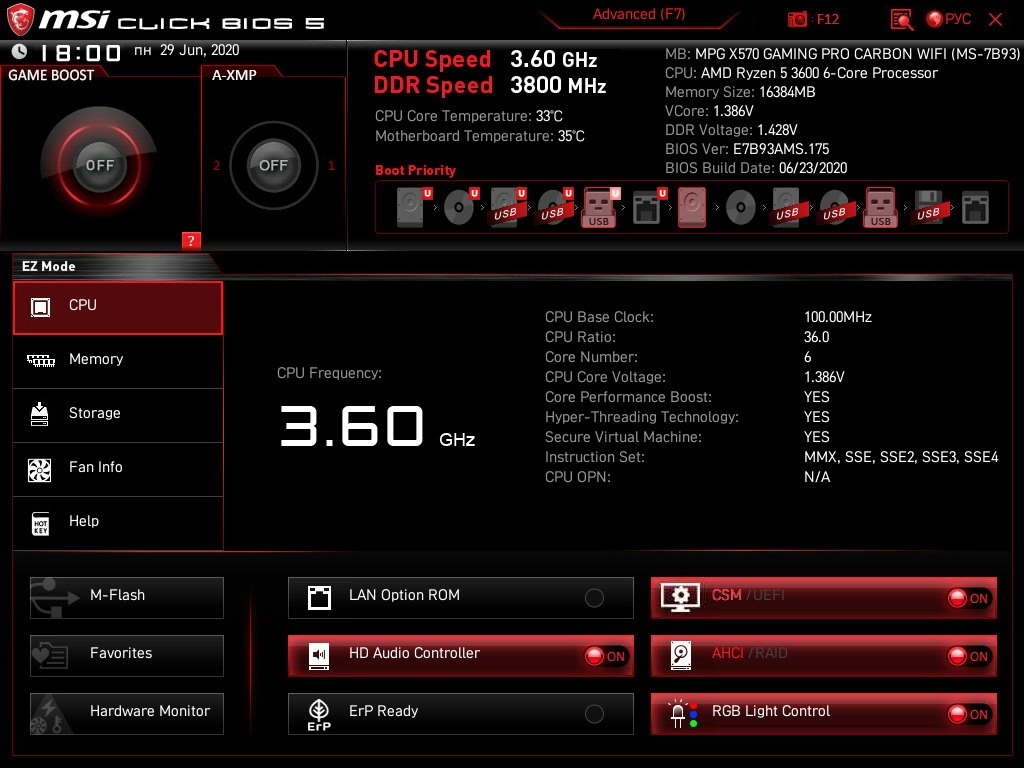Click the Memory Size 16384MB text
Screen dimensions: 1024x768
pyautogui.click(x=740, y=92)
